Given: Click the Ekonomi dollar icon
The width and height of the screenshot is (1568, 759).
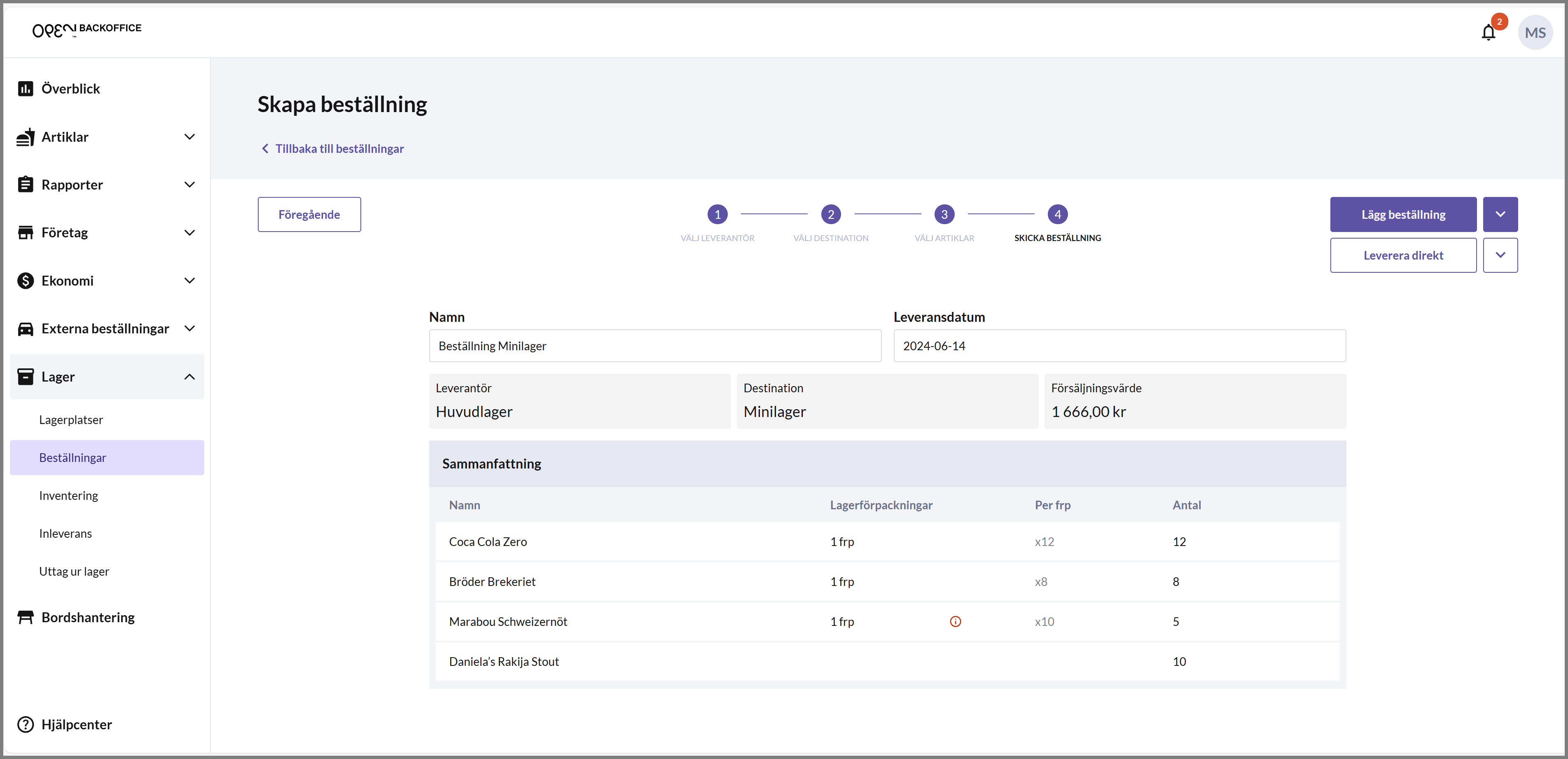Looking at the screenshot, I should (x=26, y=280).
